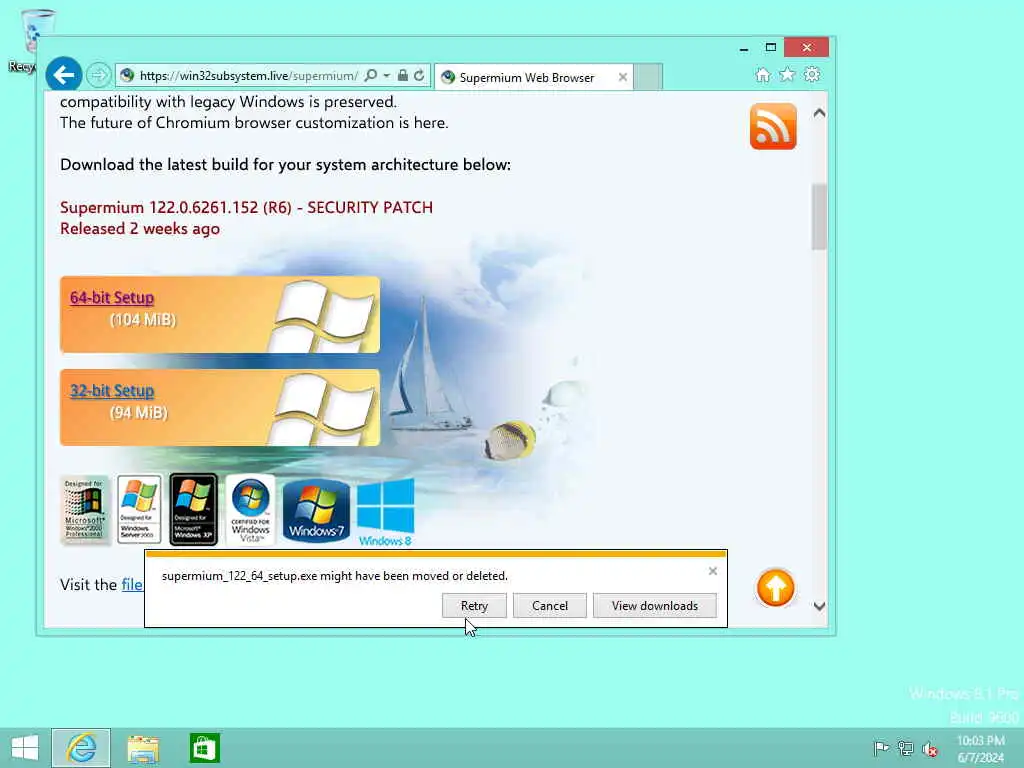Click View downloads button
Viewport: 1024px width, 768px height.
654,605
